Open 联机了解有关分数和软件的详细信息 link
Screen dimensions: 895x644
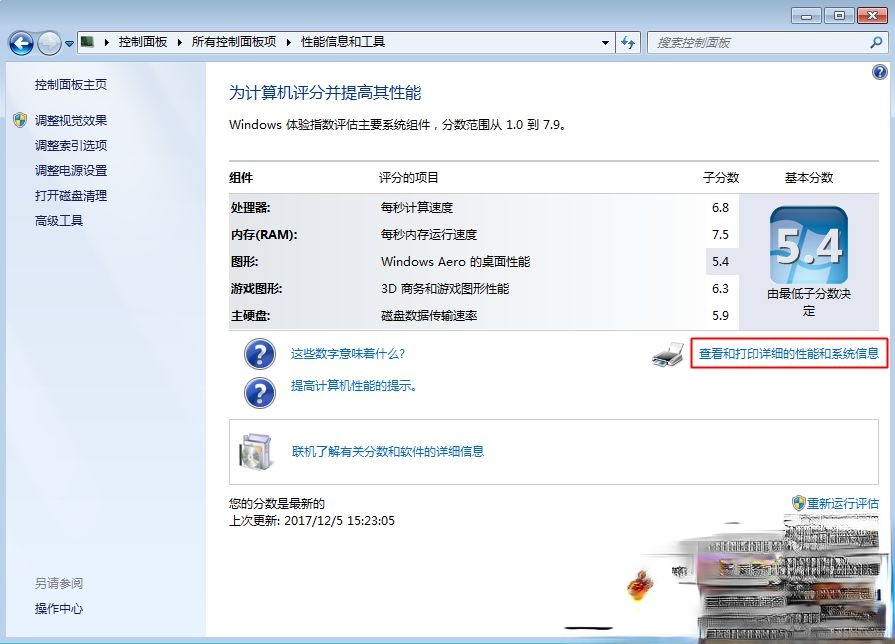(388, 452)
